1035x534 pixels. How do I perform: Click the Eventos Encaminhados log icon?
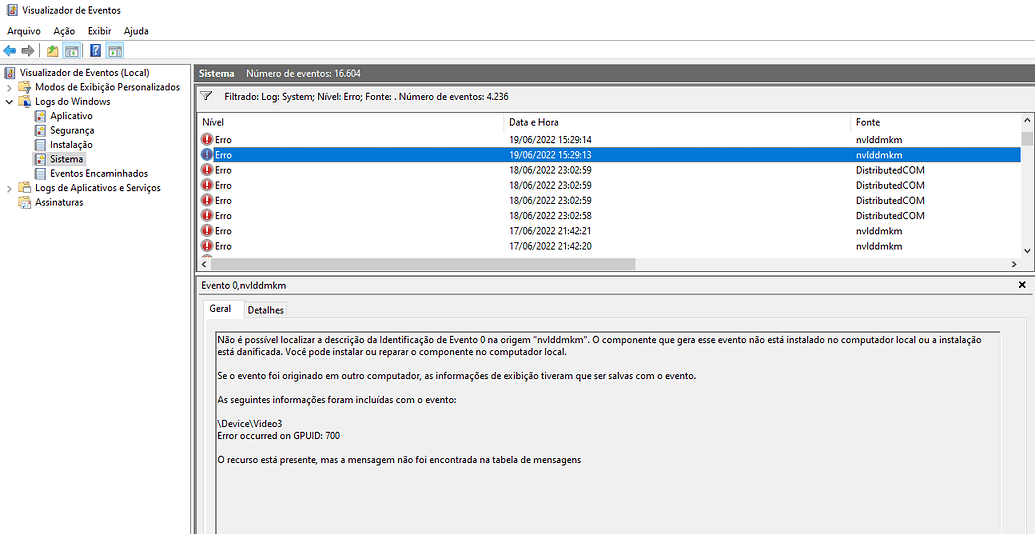click(x=39, y=174)
